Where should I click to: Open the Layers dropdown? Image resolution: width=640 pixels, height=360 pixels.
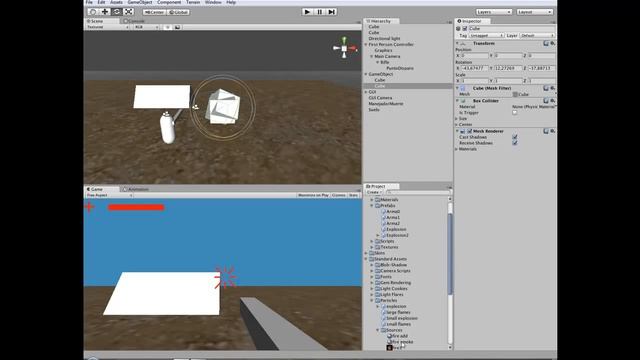[x=493, y=12]
